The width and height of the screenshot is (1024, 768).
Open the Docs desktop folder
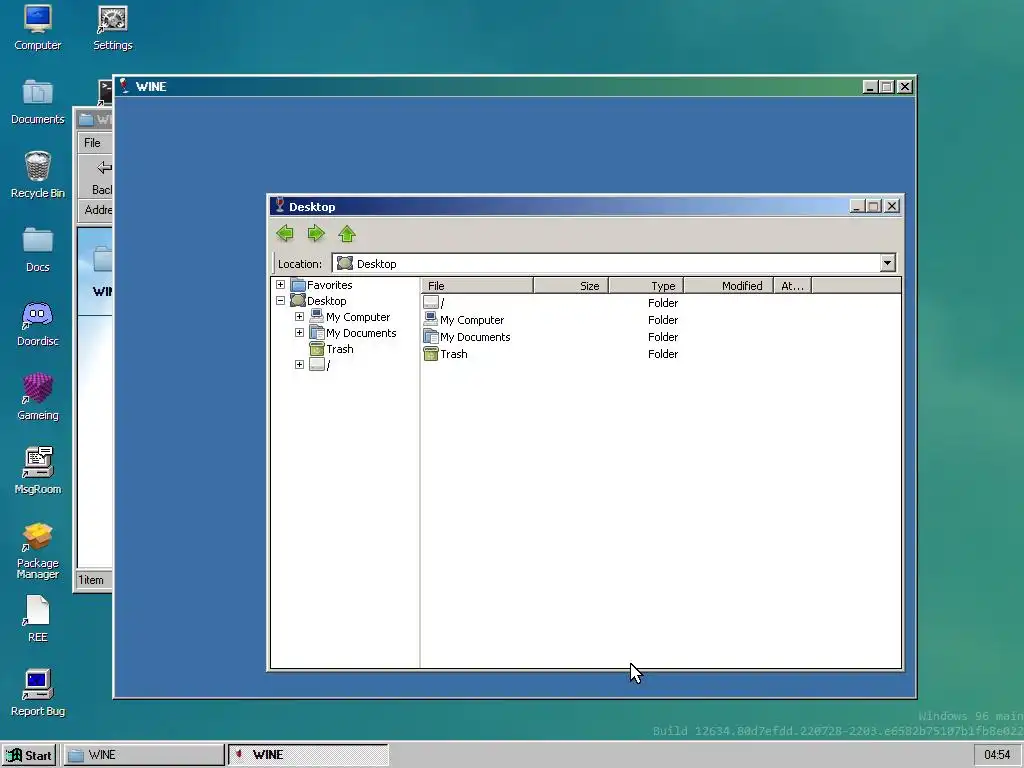[x=37, y=249]
